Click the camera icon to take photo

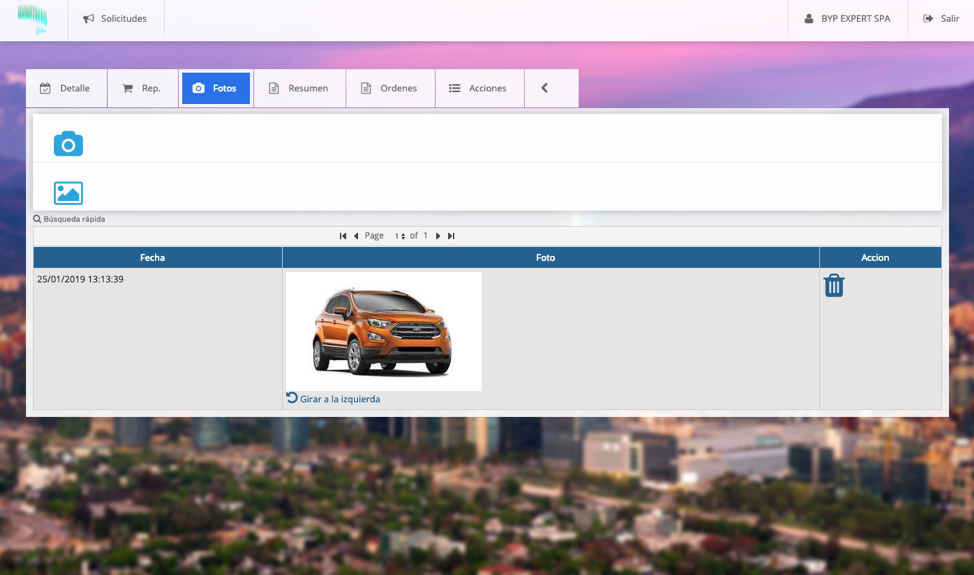click(68, 144)
